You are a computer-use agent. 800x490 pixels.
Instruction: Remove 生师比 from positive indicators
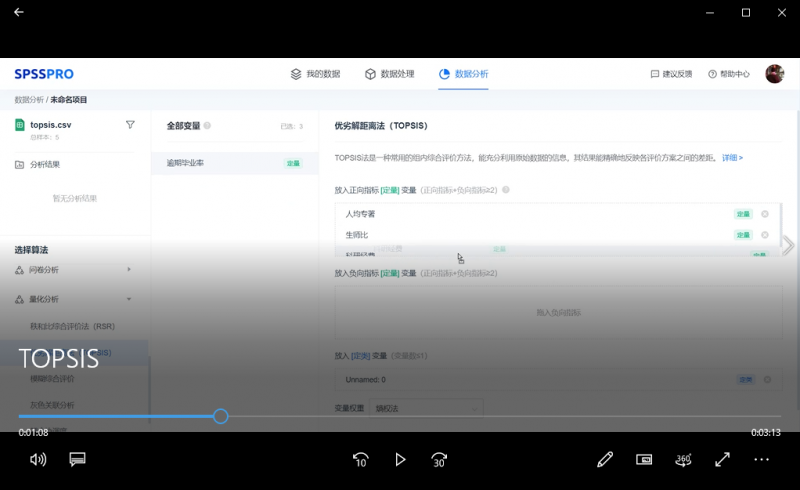(x=765, y=235)
